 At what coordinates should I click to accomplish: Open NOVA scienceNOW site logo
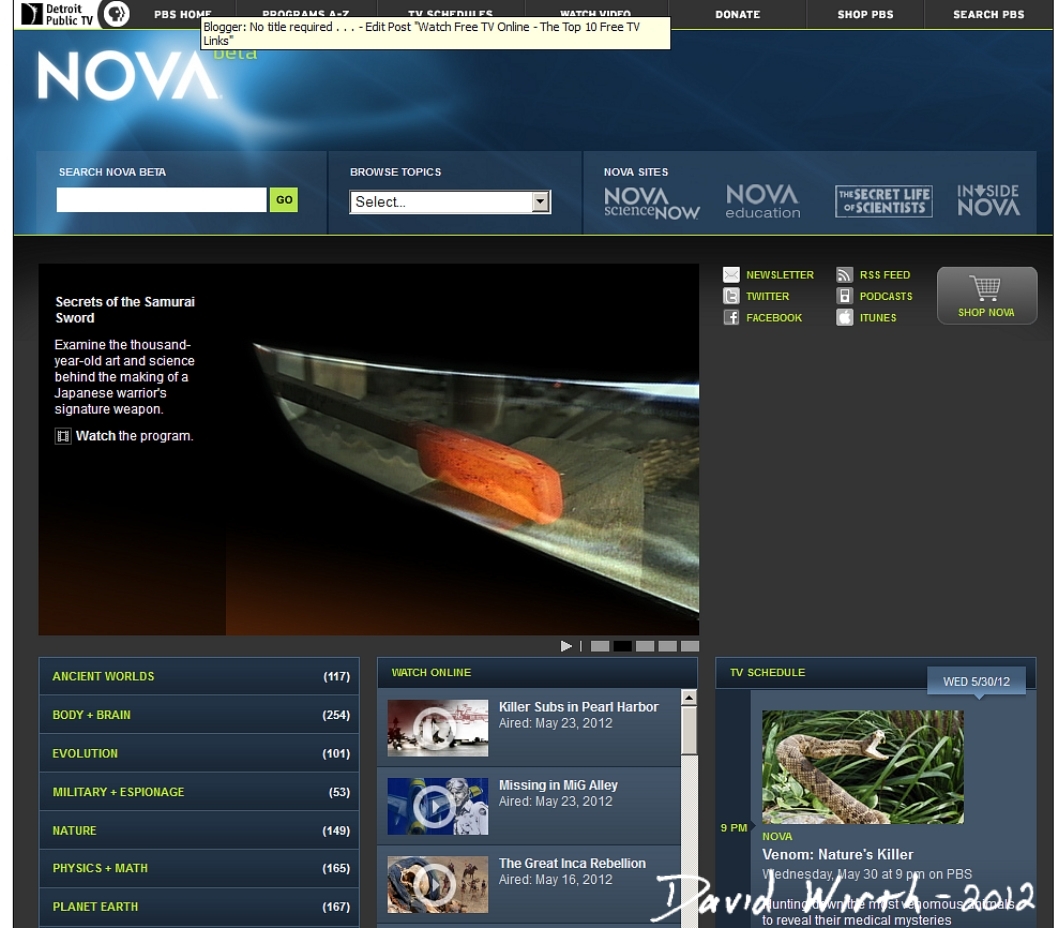point(651,202)
